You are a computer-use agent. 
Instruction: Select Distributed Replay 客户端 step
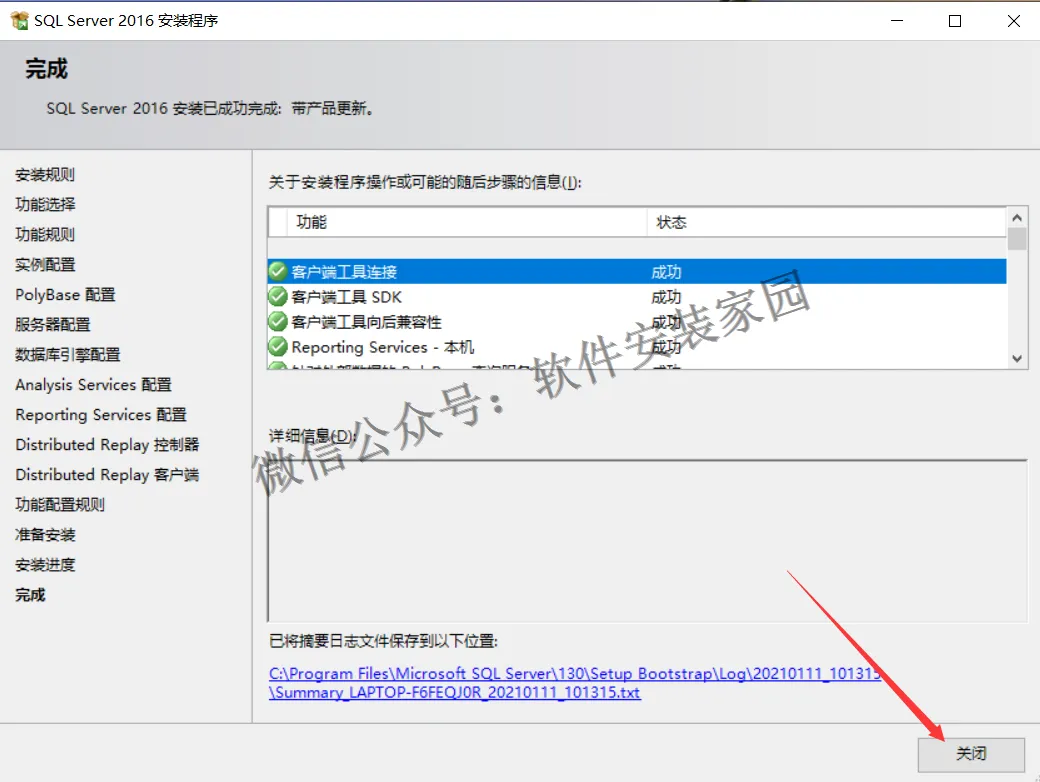(107, 475)
